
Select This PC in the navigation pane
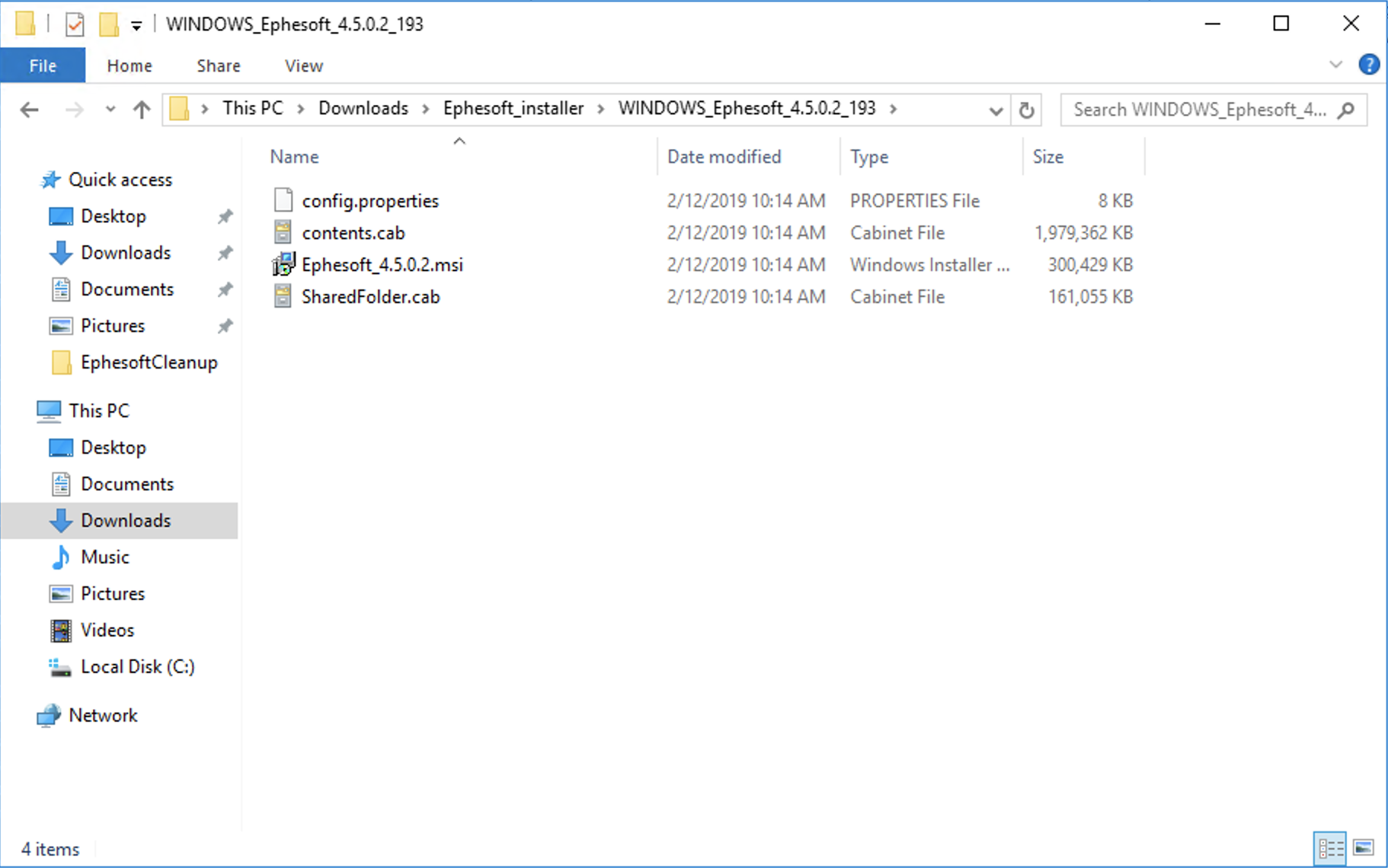click(x=99, y=410)
